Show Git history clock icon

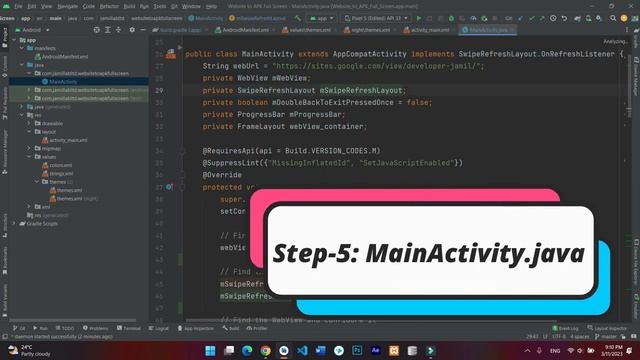click(553, 18)
